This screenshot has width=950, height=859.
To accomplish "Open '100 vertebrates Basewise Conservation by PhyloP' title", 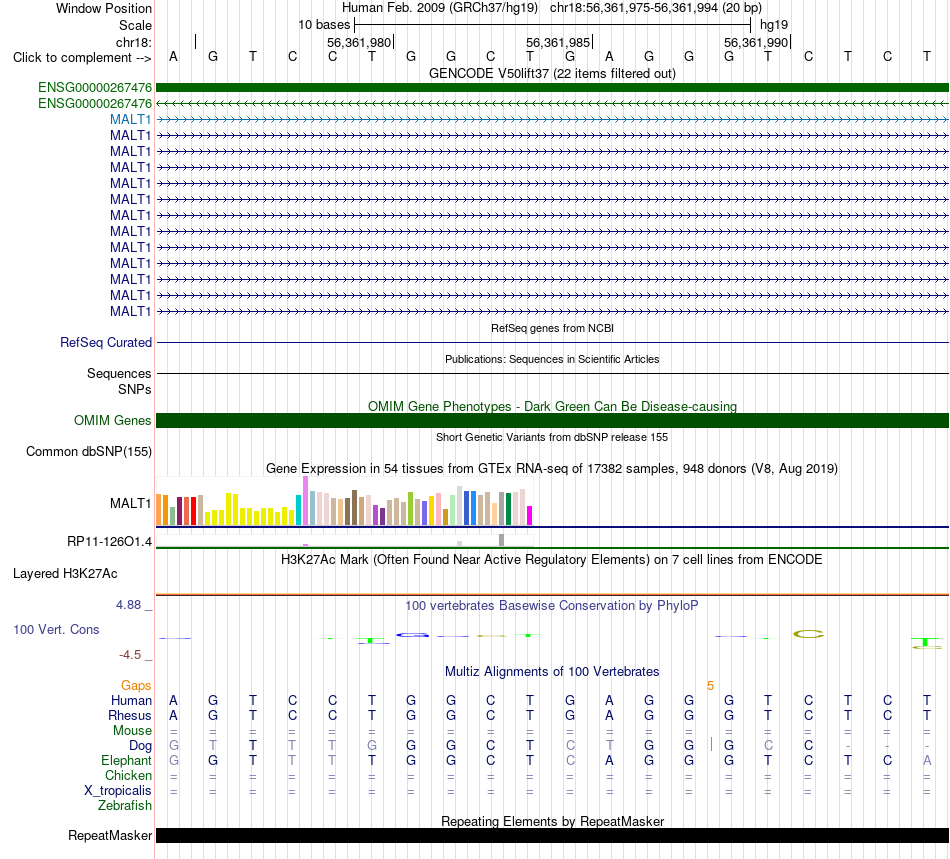I will pos(552,606).
